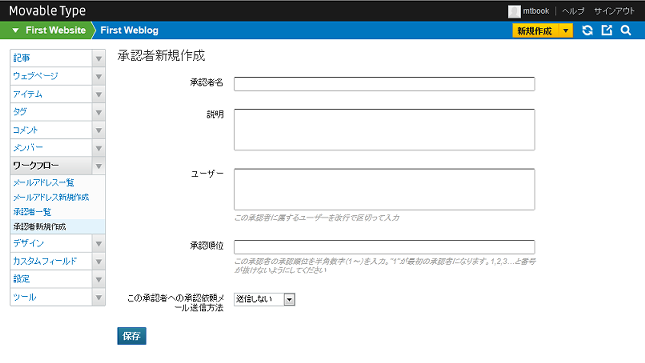This screenshot has height=363, width=645.
Task: Focus the 承認順位 input field
Action: 384,247
